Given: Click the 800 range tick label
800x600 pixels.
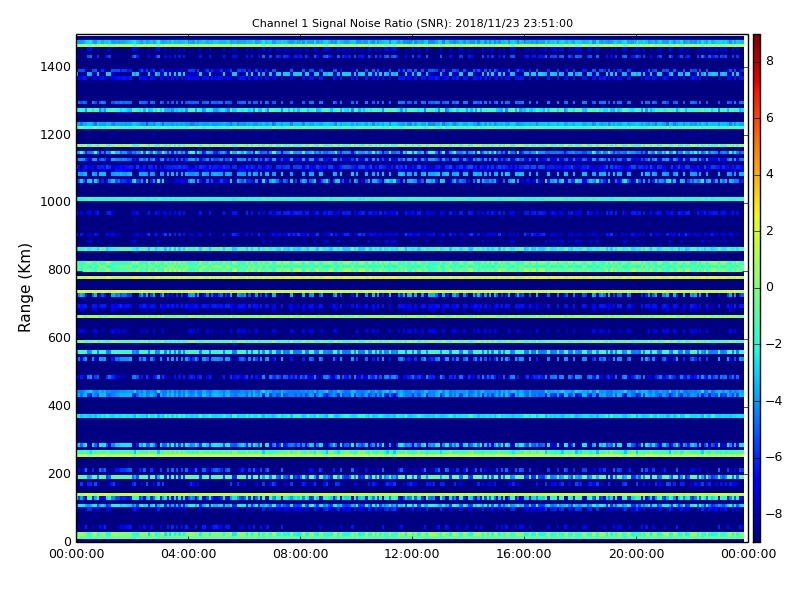Looking at the screenshot, I should pyautogui.click(x=59, y=270).
